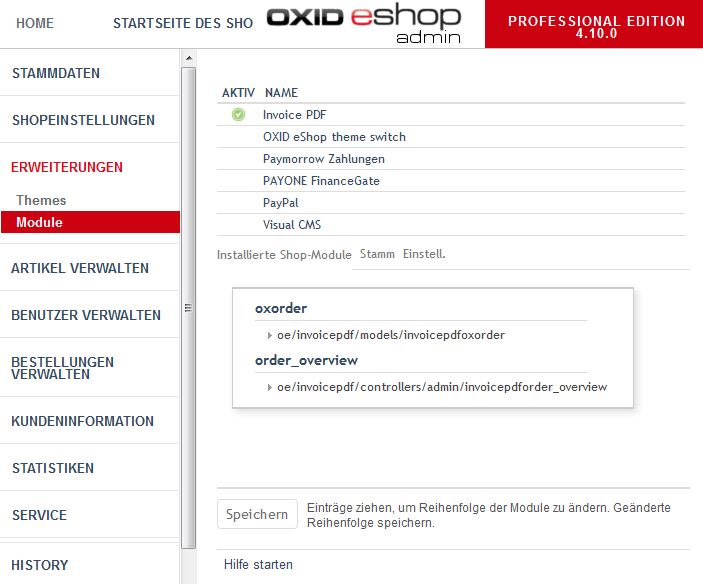703x584 pixels.
Task: Expand the invoicepdfoxorder path arrow
Action: pos(270,335)
